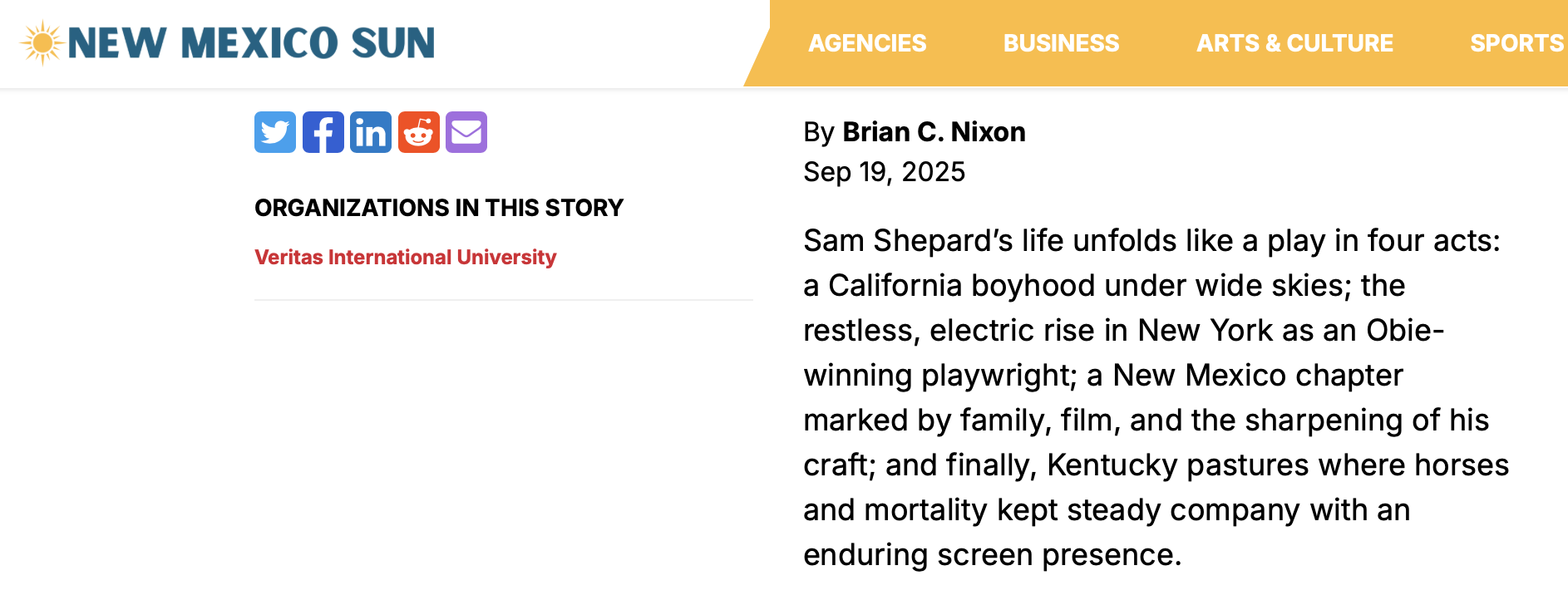Click the Sep 19, 2025 publication date
Image resolution: width=1568 pixels, height=600 pixels.
(x=884, y=172)
